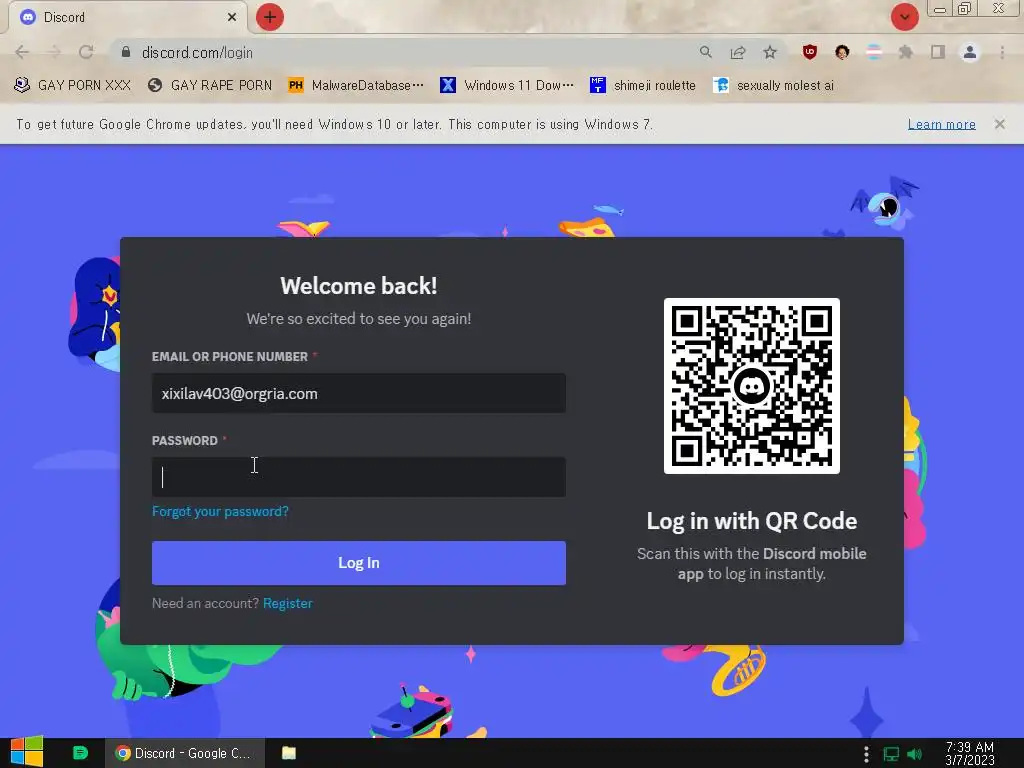This screenshot has width=1024, height=768.
Task: Open Chrome's three-dot menu
Action: [x=1002, y=52]
